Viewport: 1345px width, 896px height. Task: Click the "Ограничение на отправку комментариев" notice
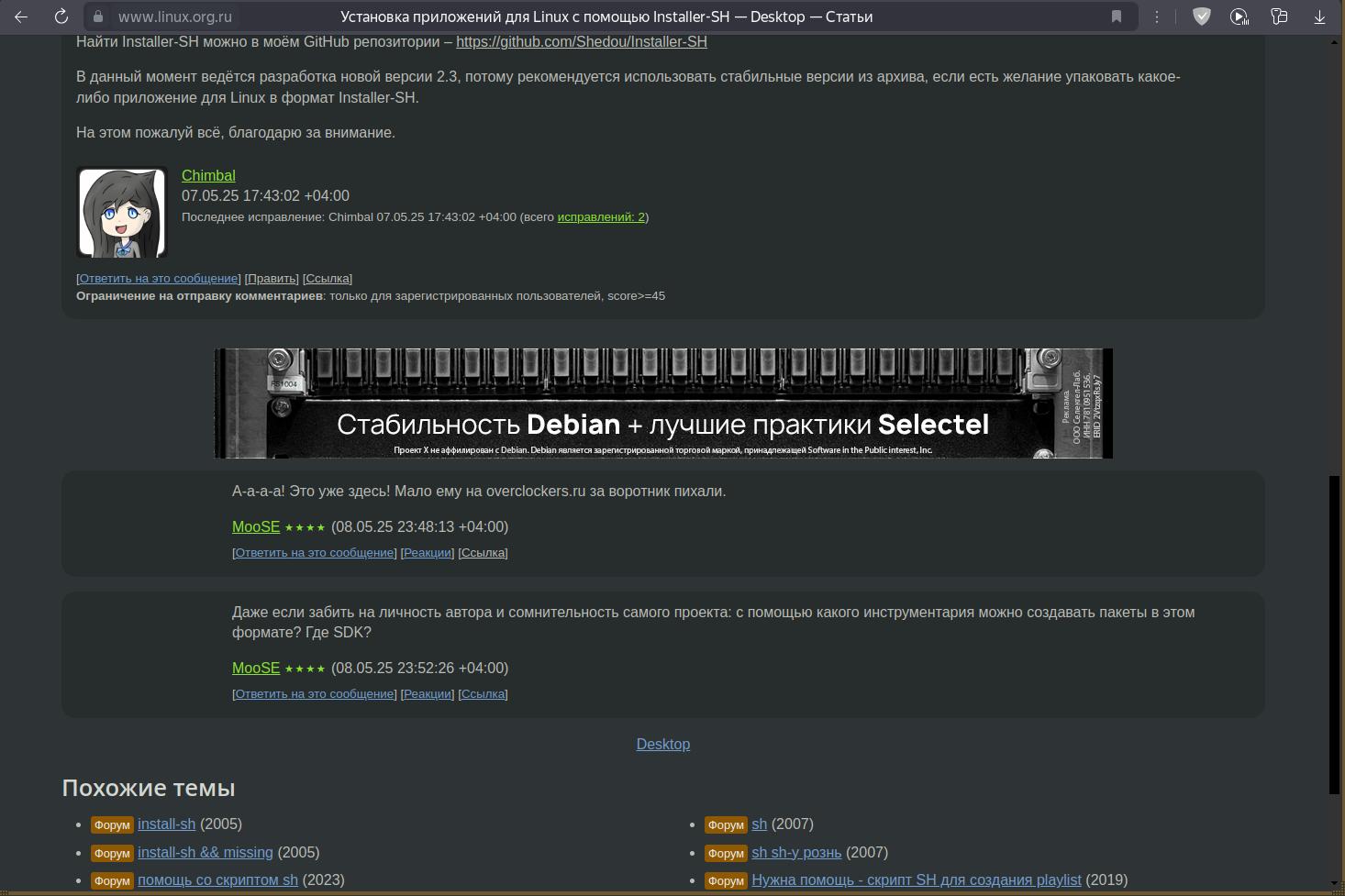coord(371,295)
